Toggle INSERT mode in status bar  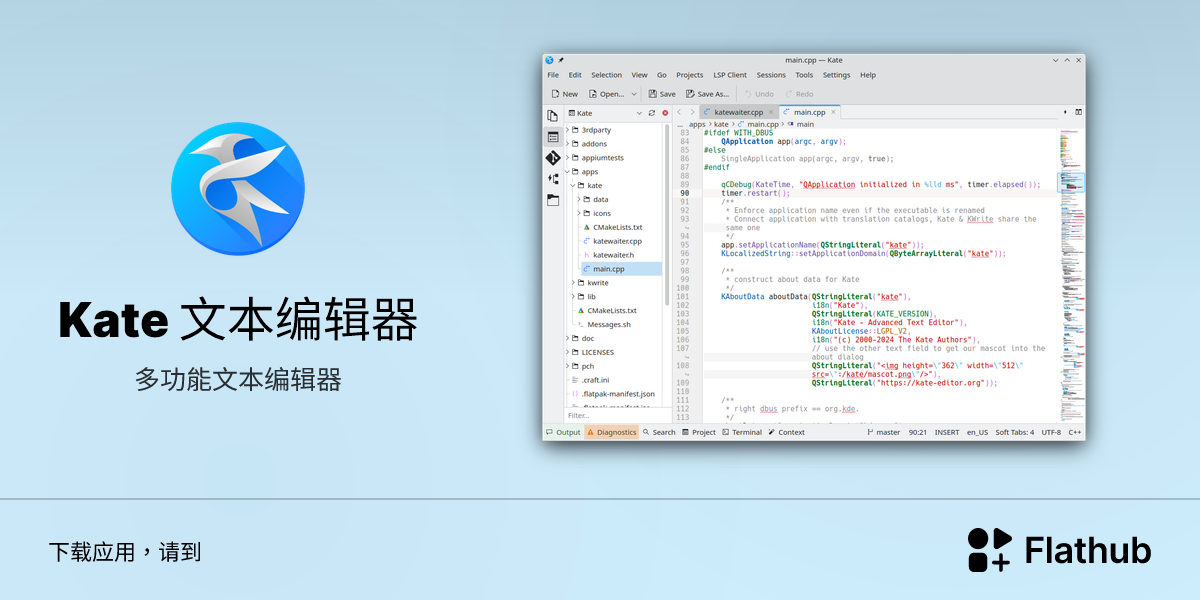(947, 432)
